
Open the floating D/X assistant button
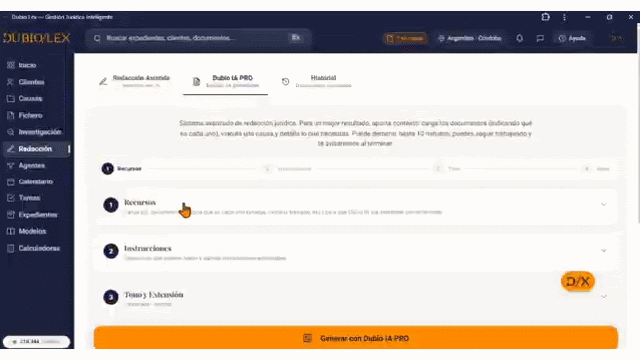tap(578, 281)
